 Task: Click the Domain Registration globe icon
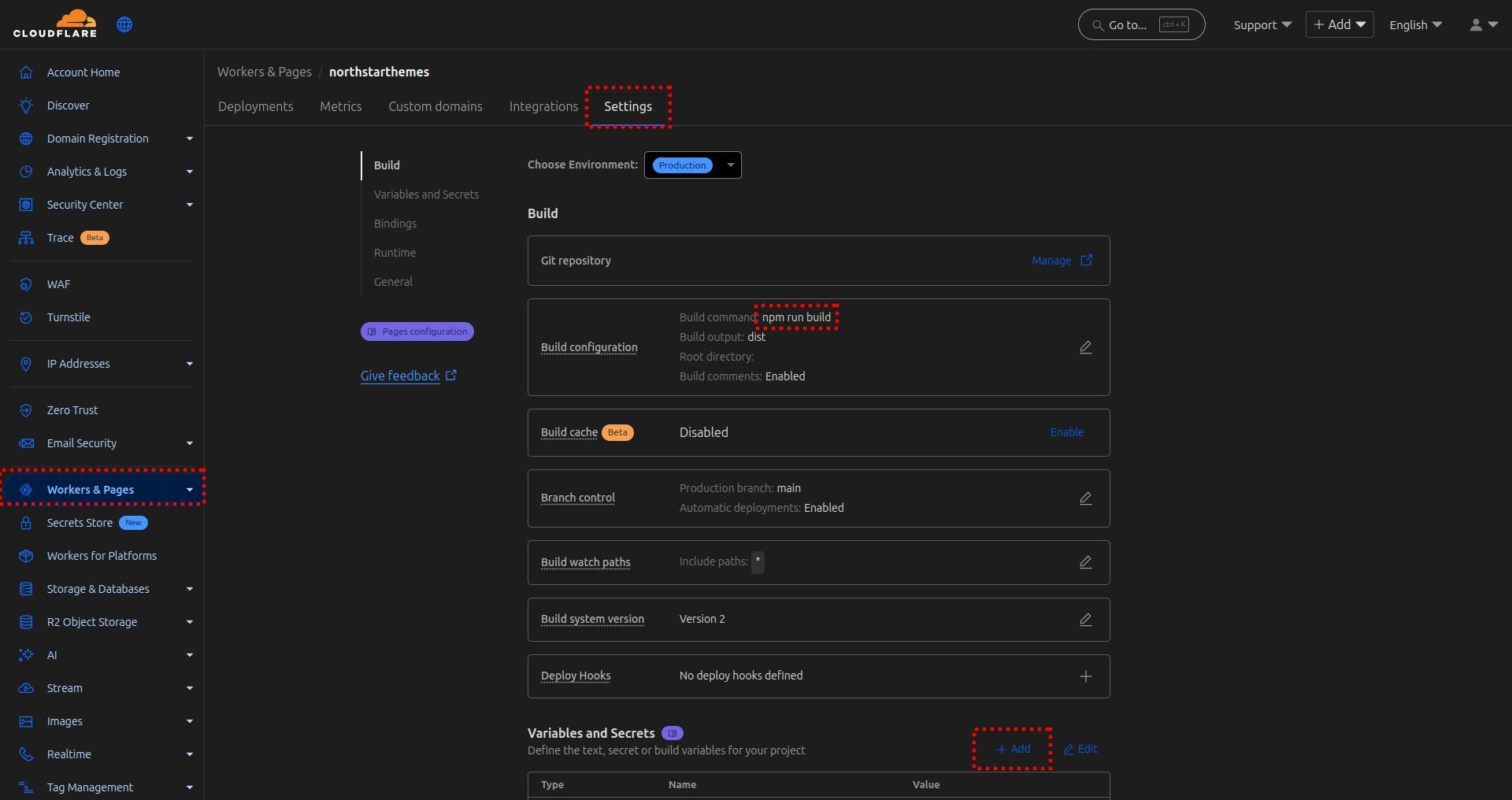click(26, 139)
